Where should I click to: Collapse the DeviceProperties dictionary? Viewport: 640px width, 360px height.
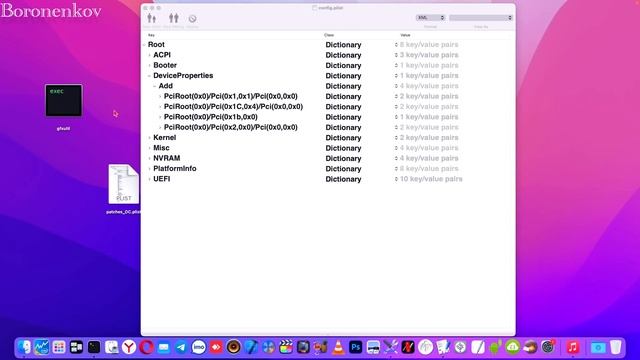point(149,76)
